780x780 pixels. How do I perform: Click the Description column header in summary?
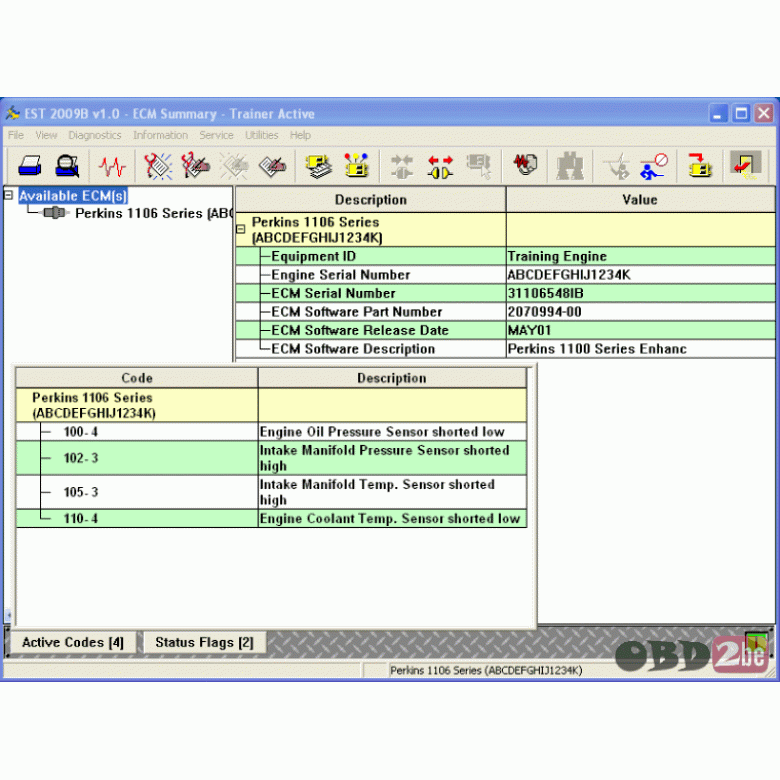pos(371,199)
